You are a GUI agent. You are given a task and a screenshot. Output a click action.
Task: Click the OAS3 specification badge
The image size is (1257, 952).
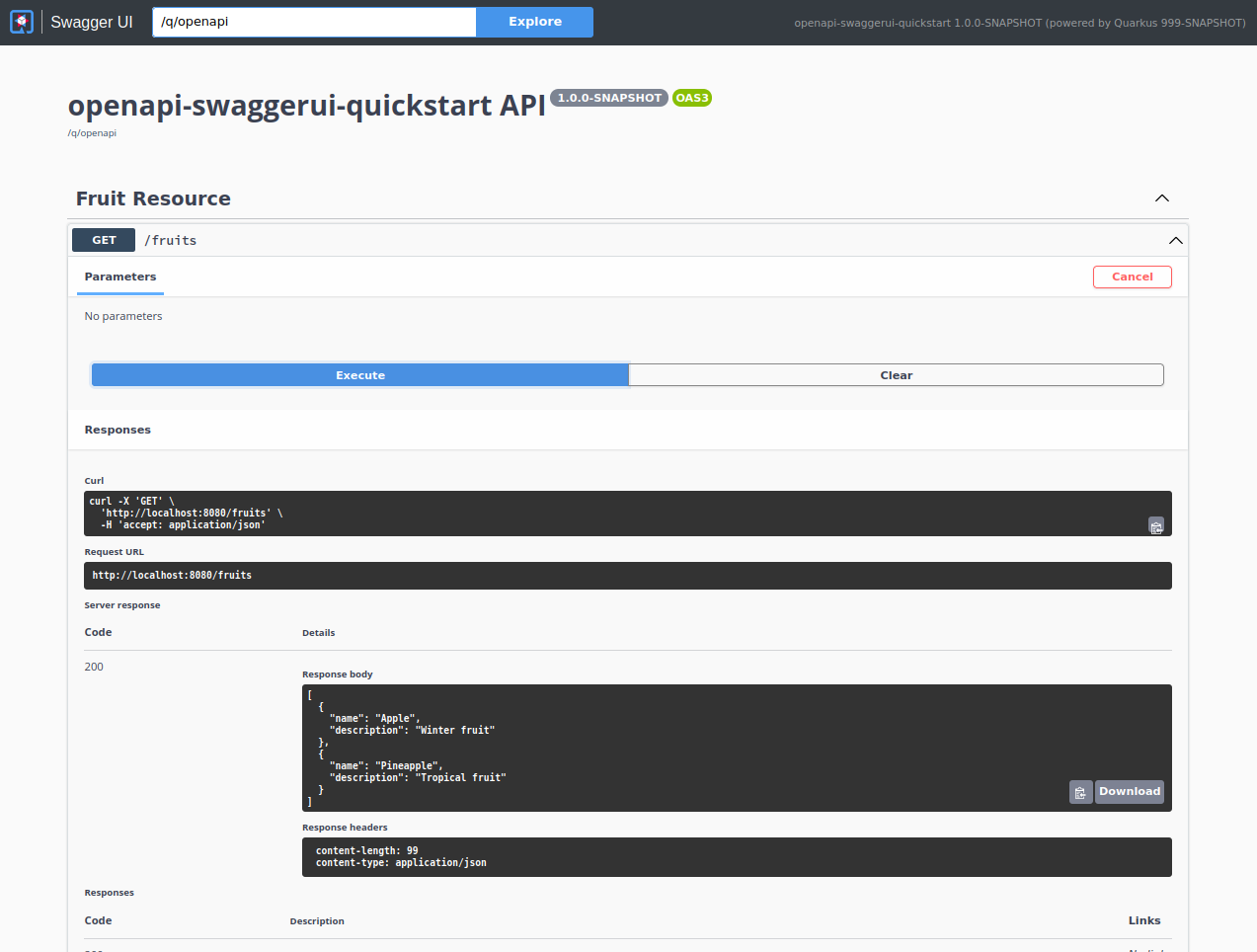691,98
